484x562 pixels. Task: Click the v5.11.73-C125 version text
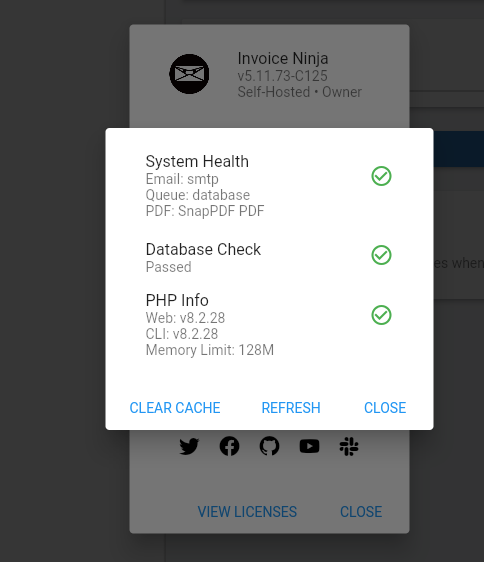[x=283, y=76]
